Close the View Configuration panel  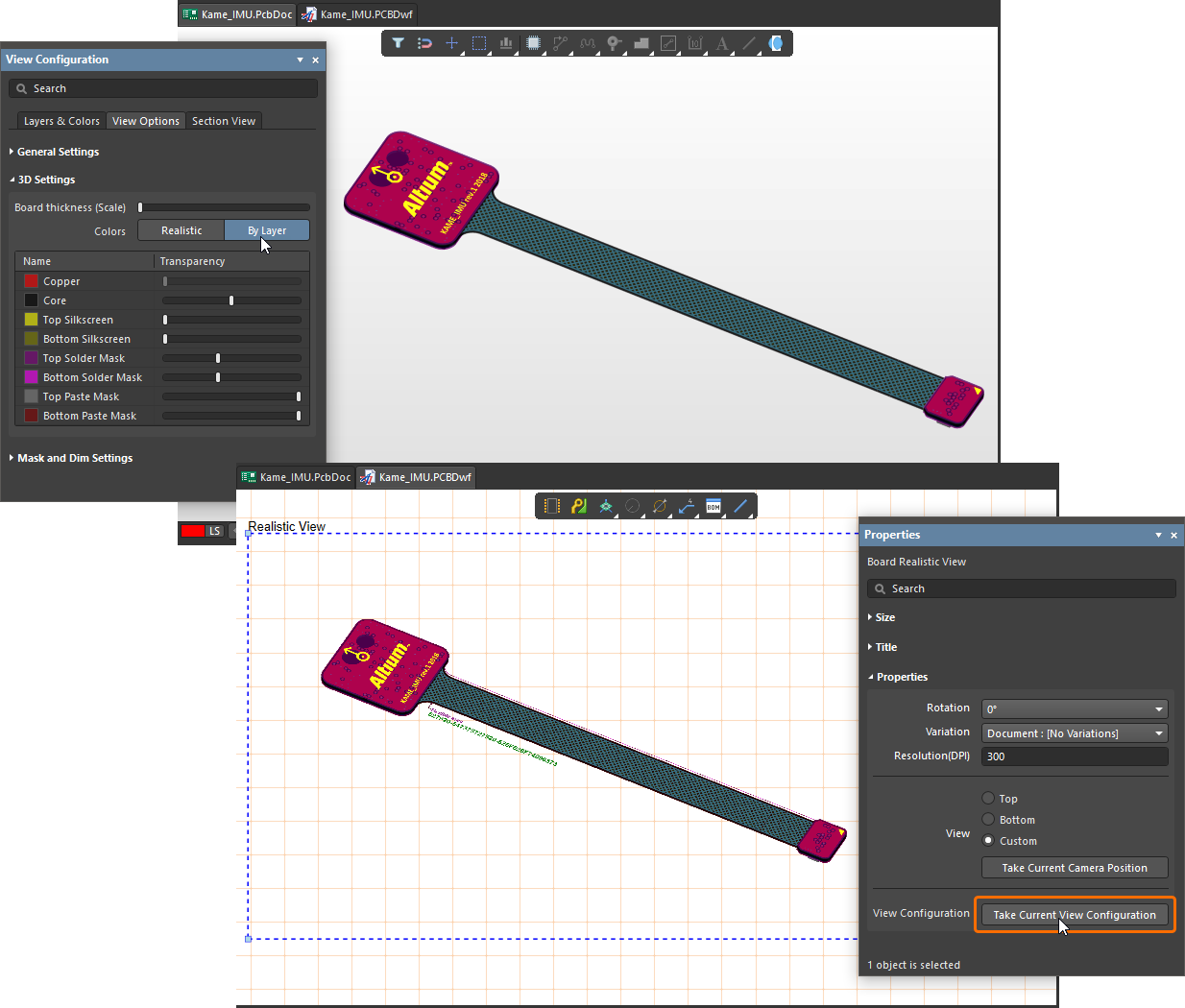point(315,60)
